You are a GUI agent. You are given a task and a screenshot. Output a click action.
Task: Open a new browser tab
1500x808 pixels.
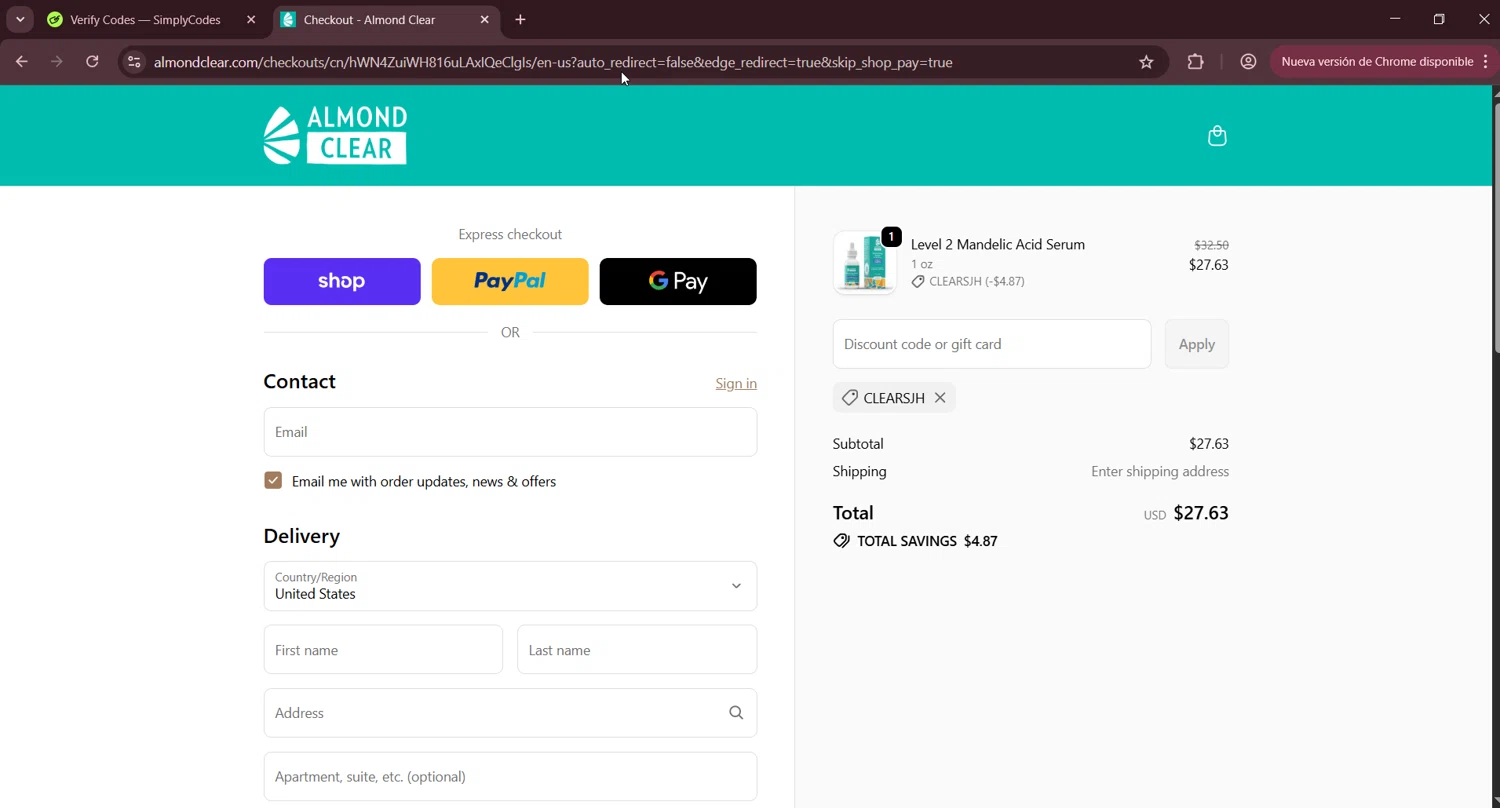[x=520, y=19]
